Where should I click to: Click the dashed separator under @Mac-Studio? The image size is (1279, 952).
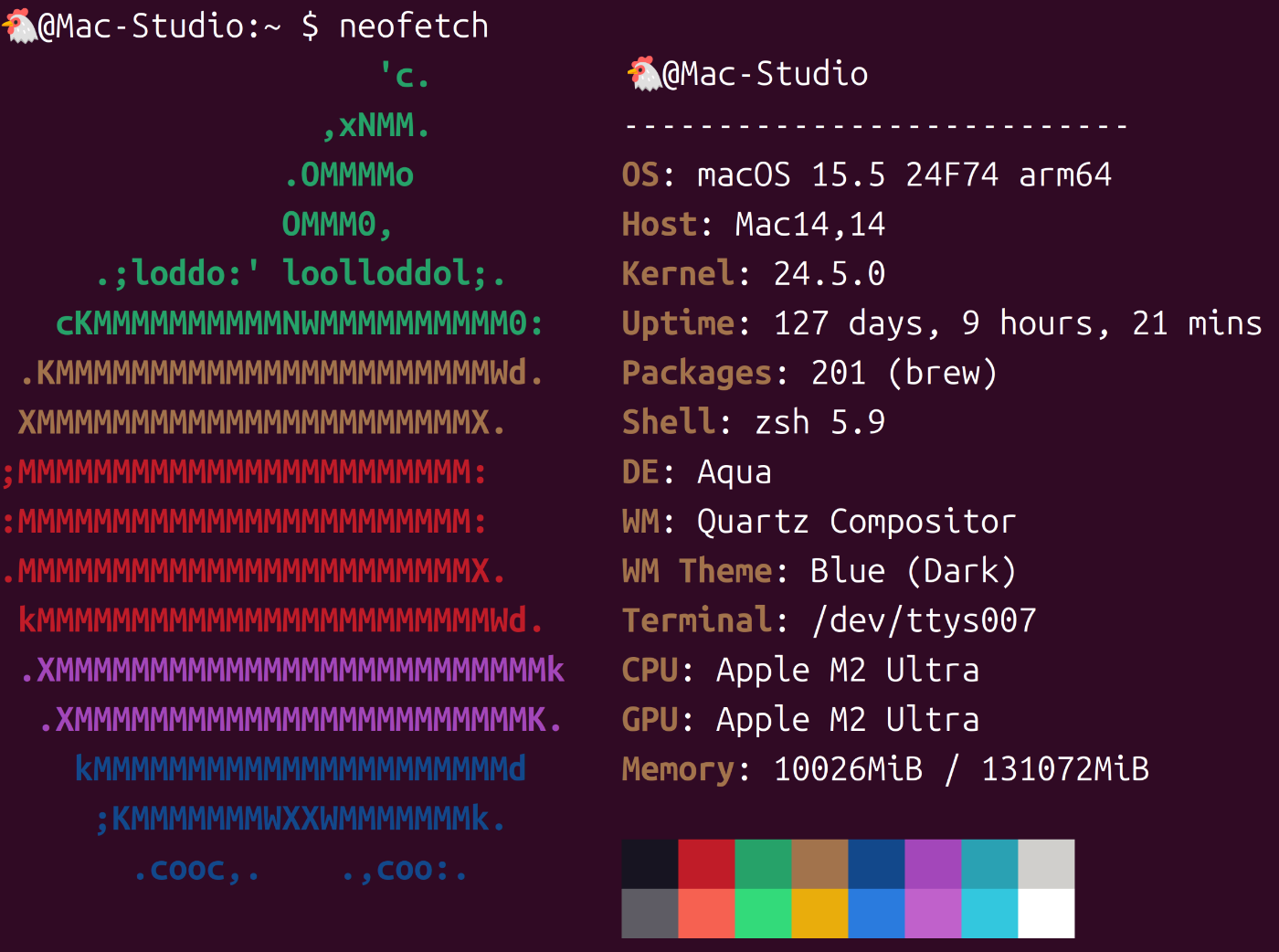(876, 125)
